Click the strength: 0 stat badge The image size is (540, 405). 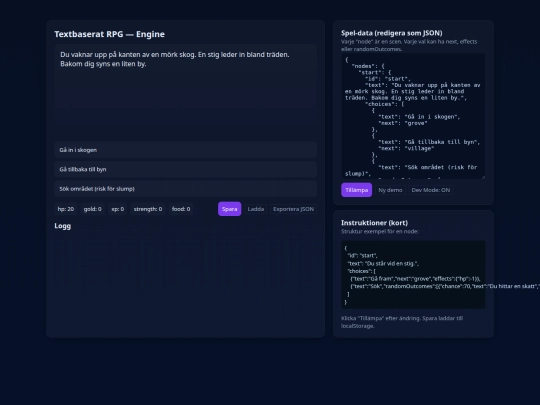pyautogui.click(x=148, y=209)
